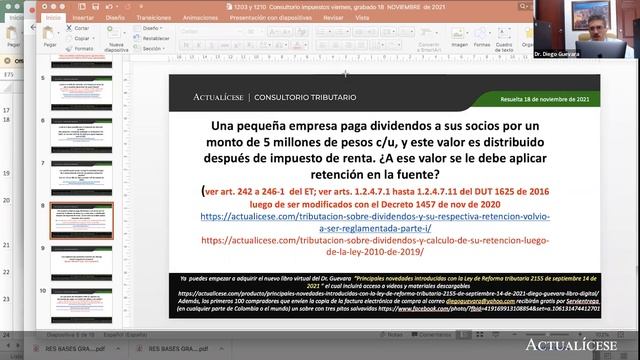
Task: Click the Restablecer slide button
Action: point(152,38)
